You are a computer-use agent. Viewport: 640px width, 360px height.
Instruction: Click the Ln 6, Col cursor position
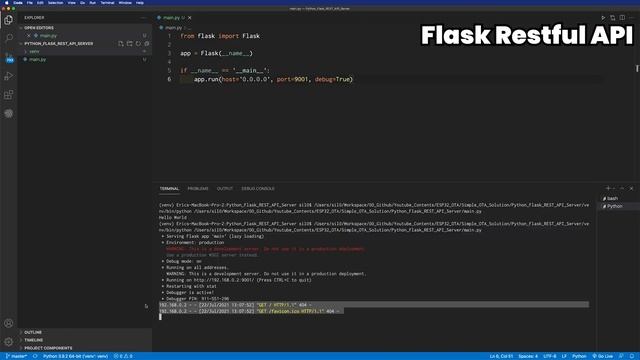[501, 356]
